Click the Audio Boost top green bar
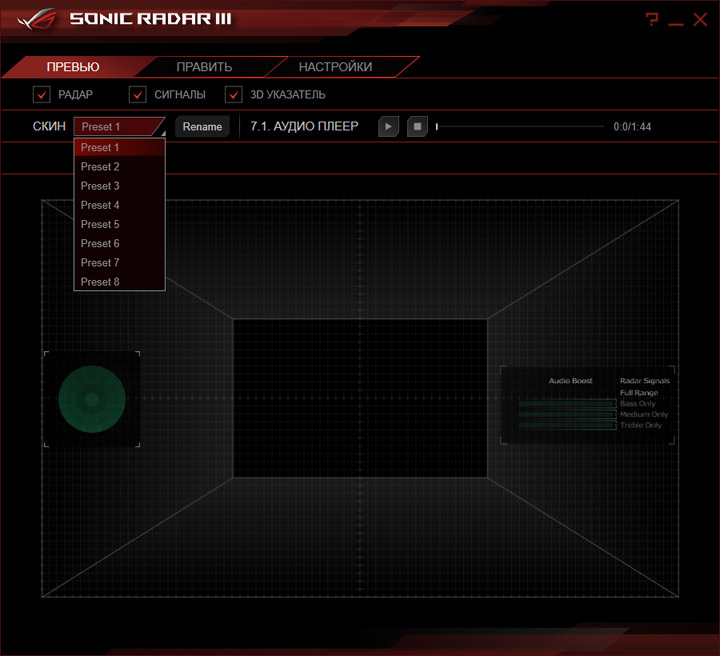Image resolution: width=720 pixels, height=656 pixels. tap(567, 404)
